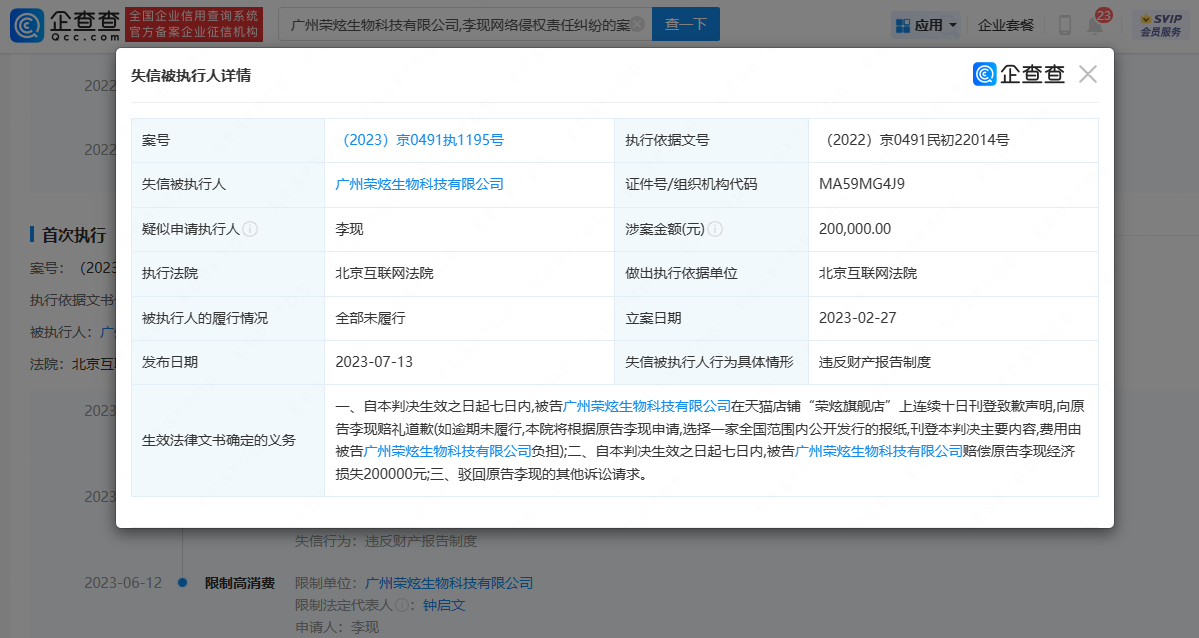This screenshot has height=638, width=1199.
Task: Click the 查一下 search button
Action: tap(686, 24)
